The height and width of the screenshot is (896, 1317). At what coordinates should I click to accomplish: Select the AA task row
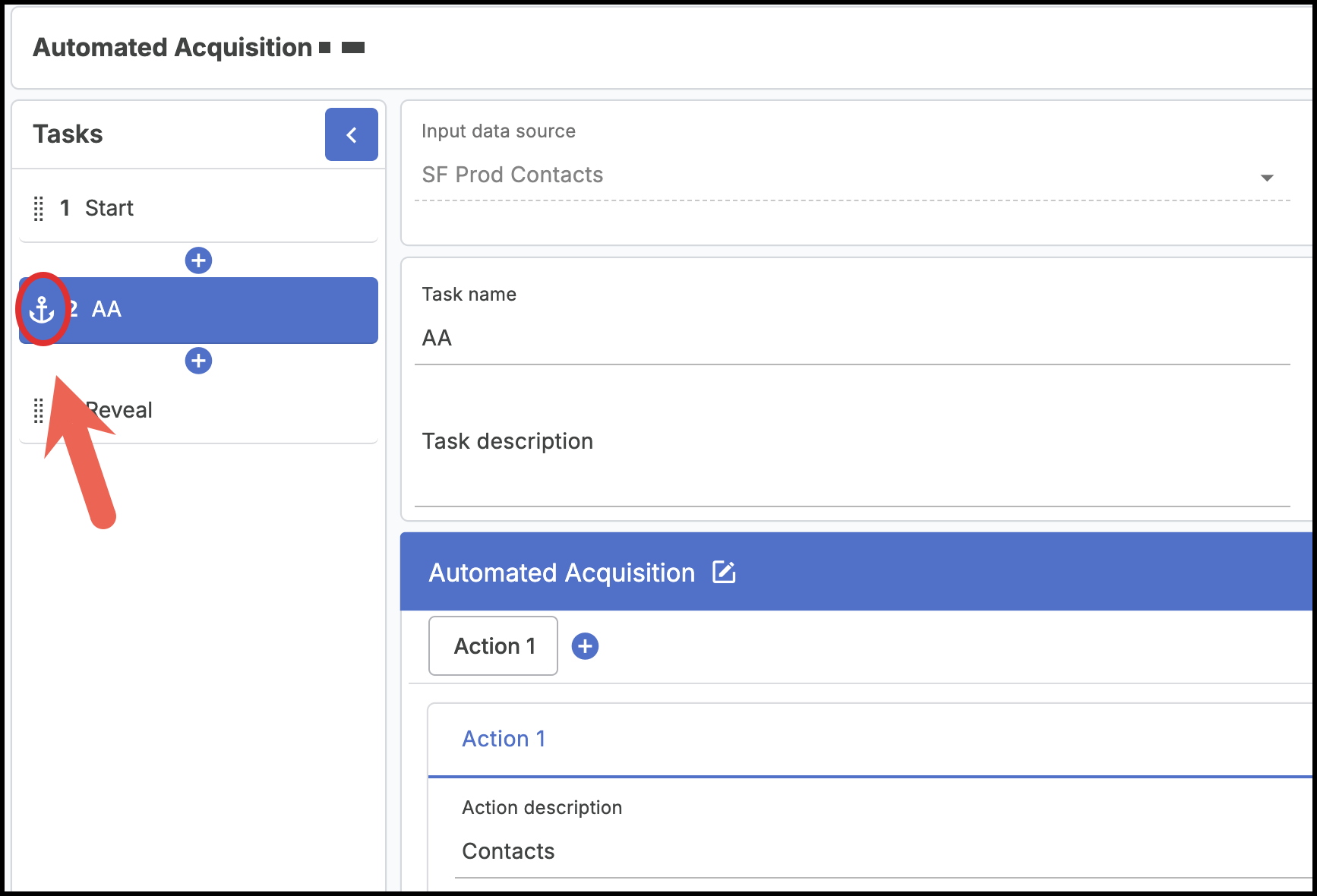228,310
